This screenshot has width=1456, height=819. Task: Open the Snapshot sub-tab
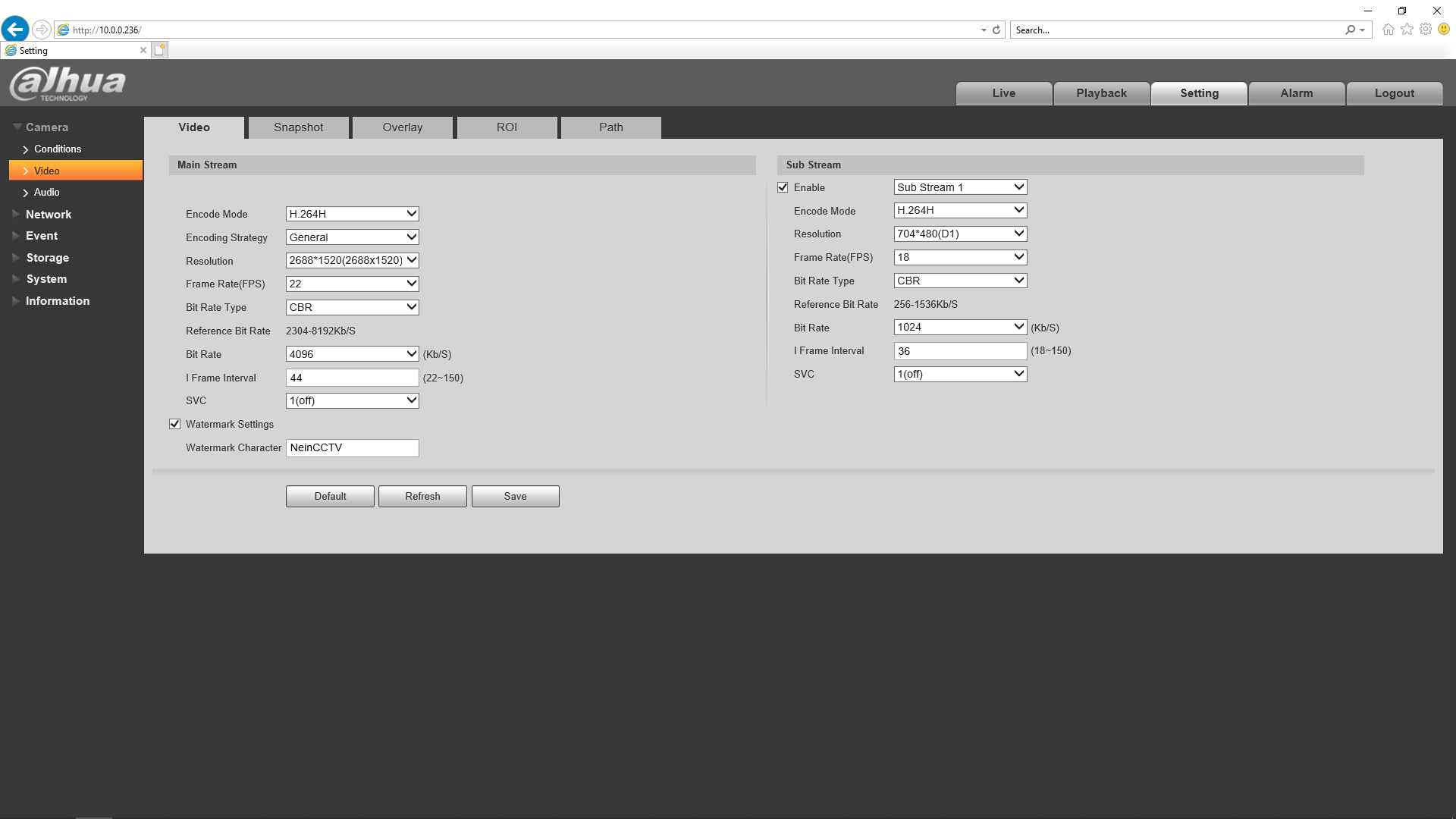(x=299, y=127)
